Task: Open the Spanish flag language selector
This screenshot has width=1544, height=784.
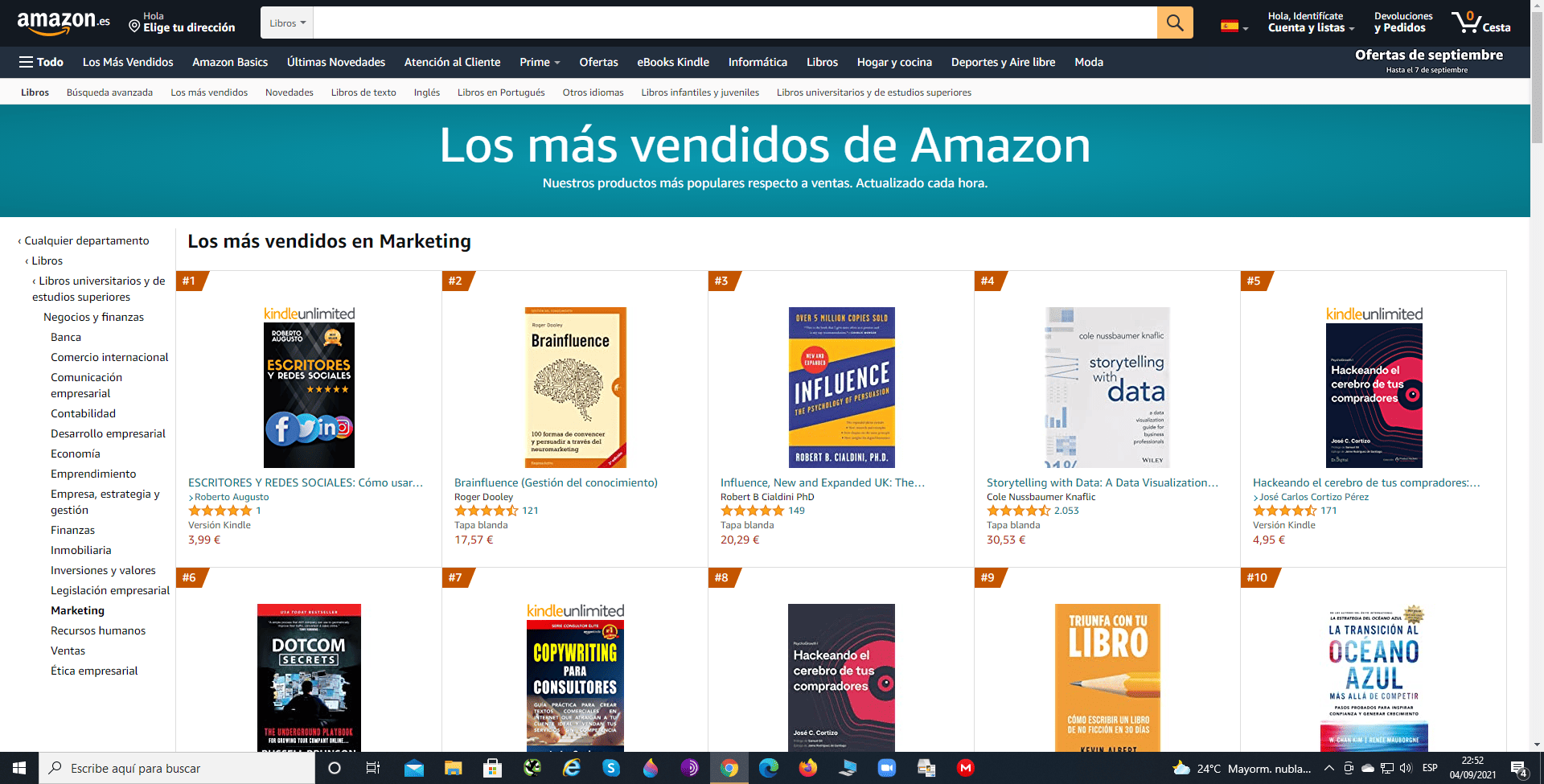Action: pyautogui.click(x=1234, y=27)
